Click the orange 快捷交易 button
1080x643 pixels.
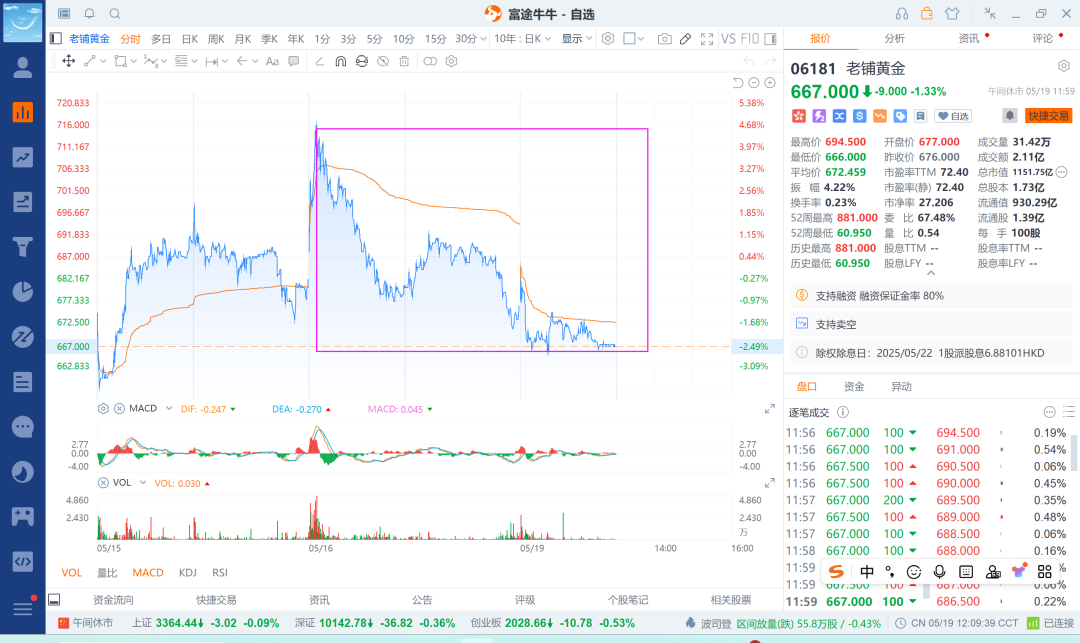(x=1048, y=116)
